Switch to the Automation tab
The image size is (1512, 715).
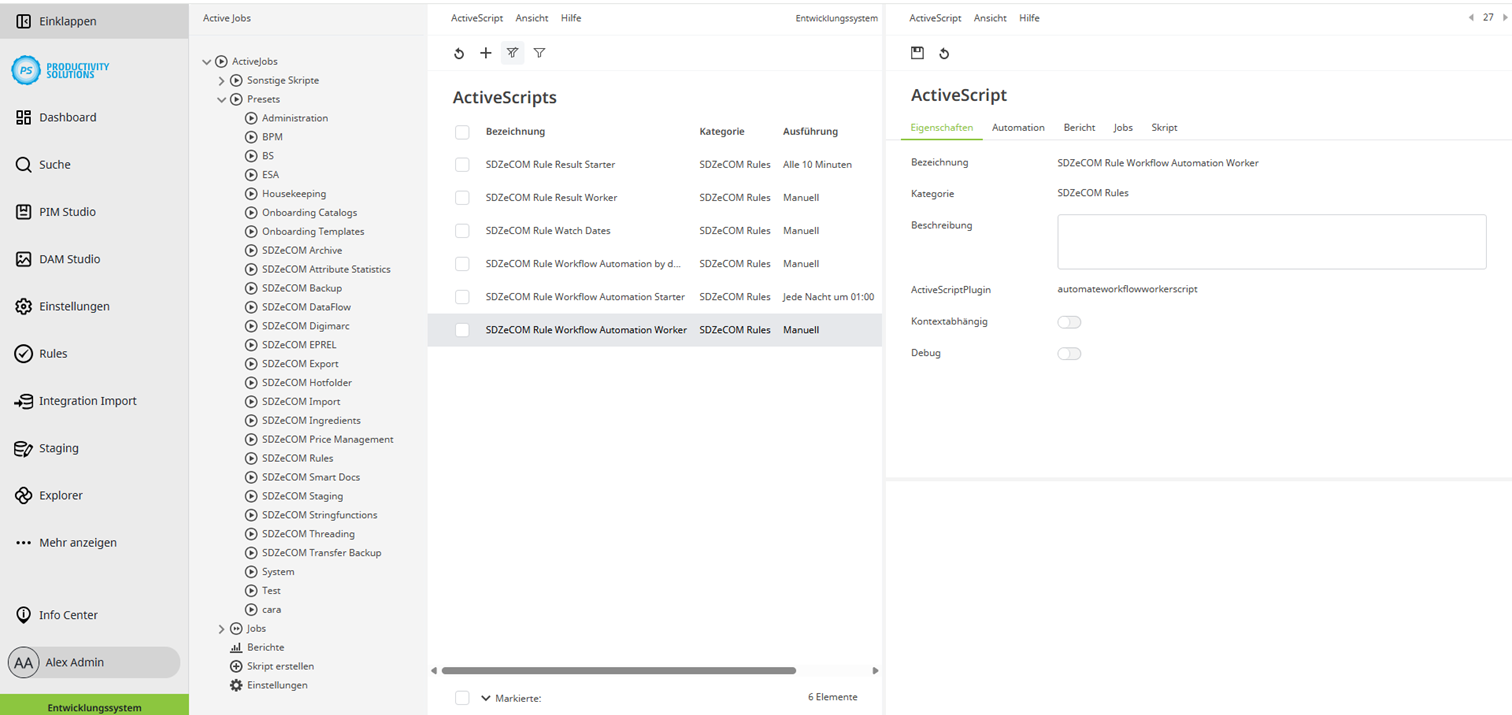point(1018,127)
